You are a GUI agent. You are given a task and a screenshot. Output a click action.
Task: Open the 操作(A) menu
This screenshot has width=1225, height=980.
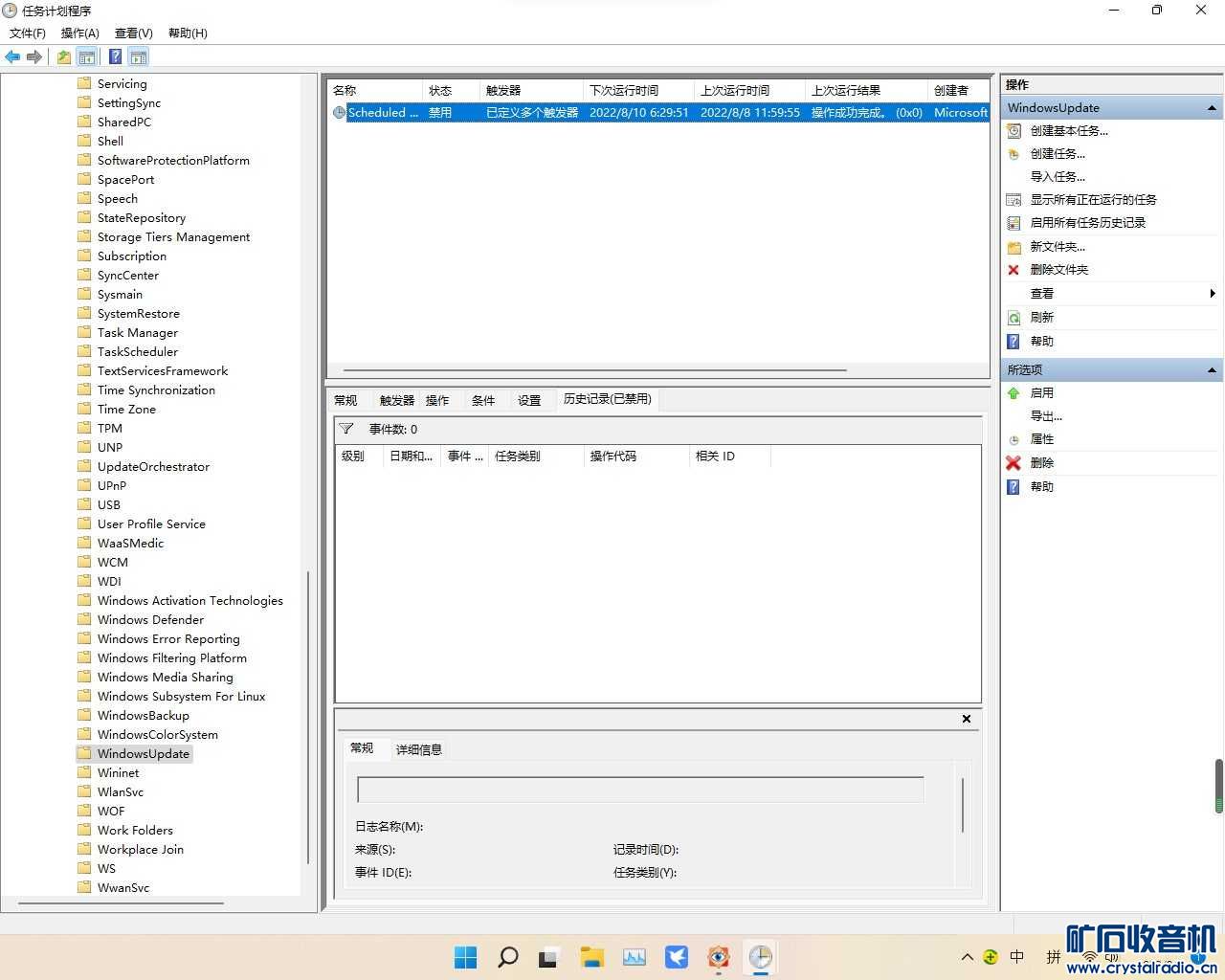pyautogui.click(x=80, y=33)
